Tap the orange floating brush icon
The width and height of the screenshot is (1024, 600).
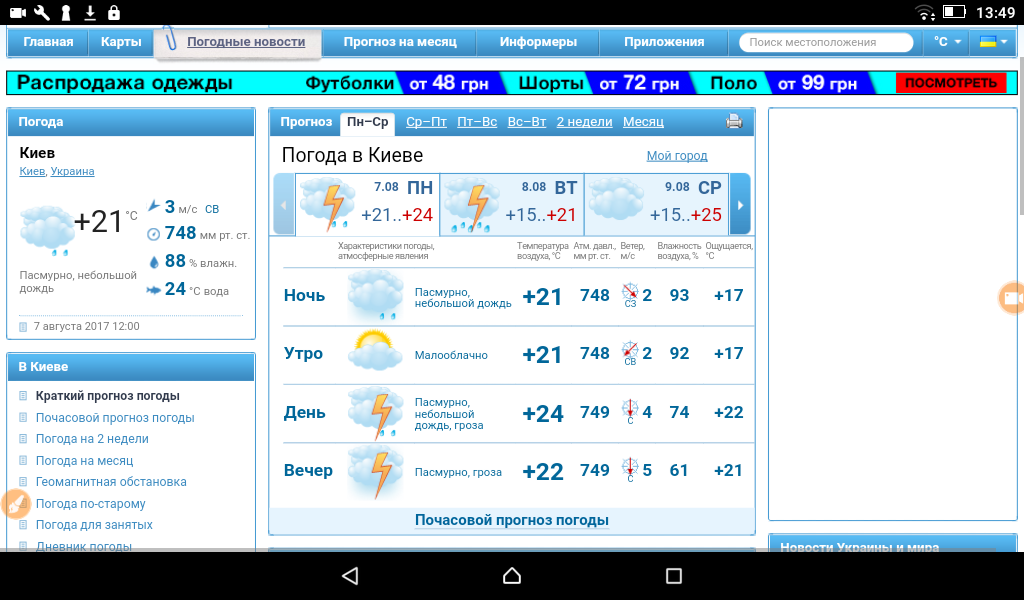pyautogui.click(x=14, y=504)
